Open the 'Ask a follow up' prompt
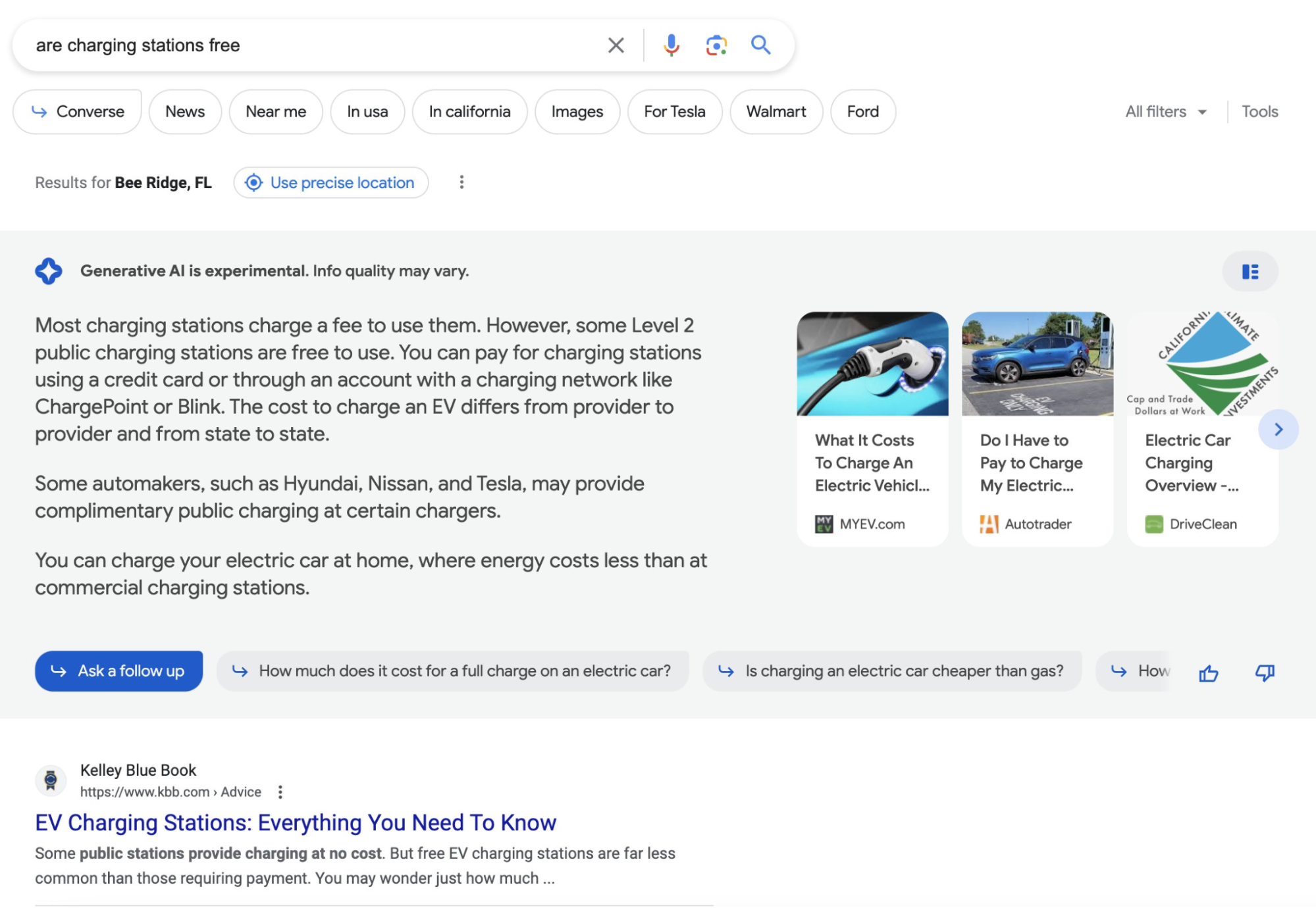The width and height of the screenshot is (1316, 908). (118, 670)
